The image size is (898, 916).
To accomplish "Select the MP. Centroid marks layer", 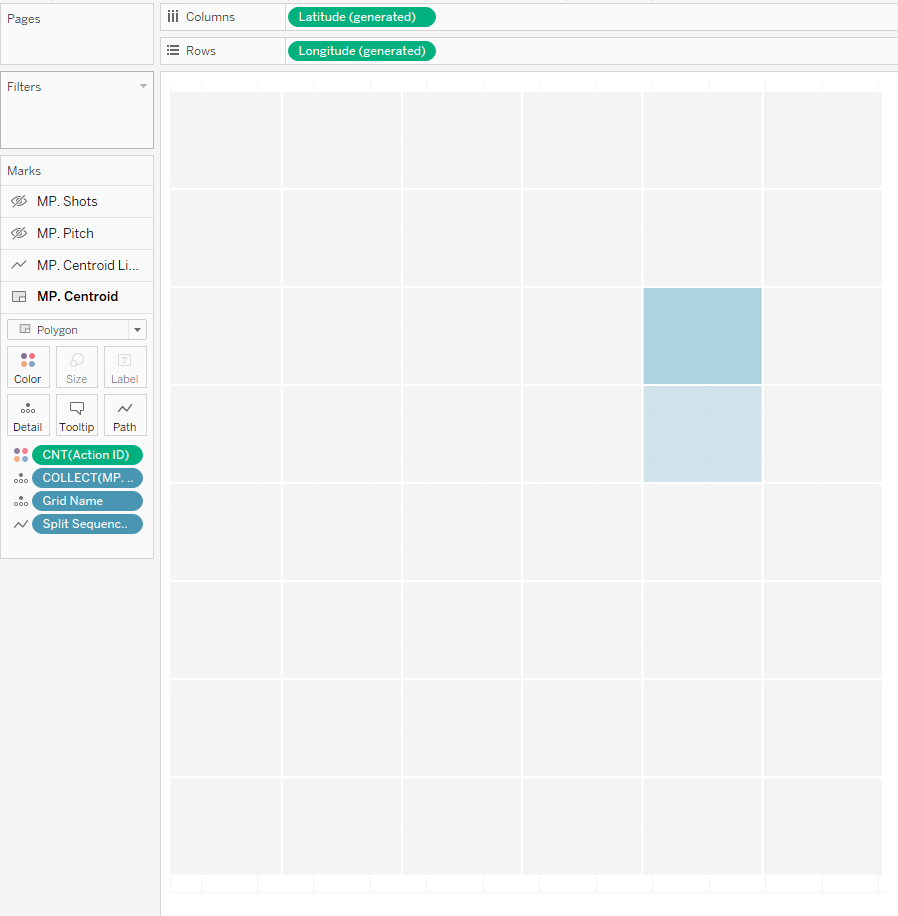I will click(77, 297).
